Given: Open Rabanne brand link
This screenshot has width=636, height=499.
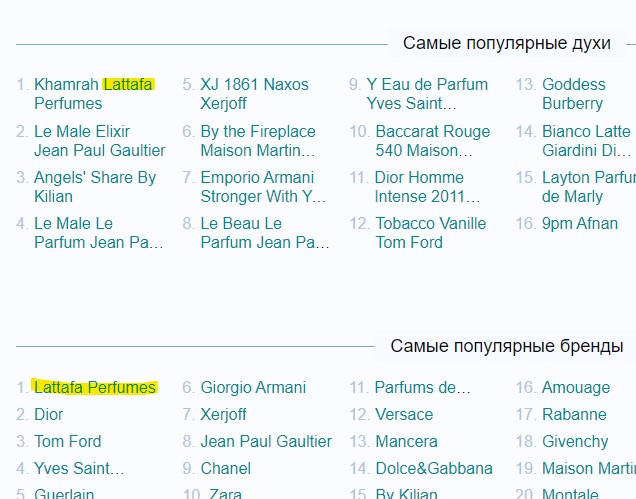Looking at the screenshot, I should tap(574, 415).
